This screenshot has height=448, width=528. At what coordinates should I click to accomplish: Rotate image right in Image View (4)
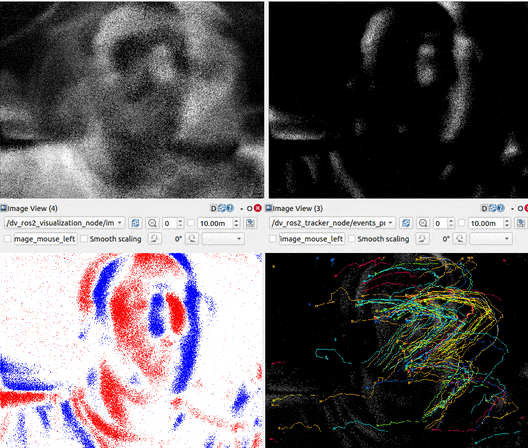pyautogui.click(x=192, y=239)
